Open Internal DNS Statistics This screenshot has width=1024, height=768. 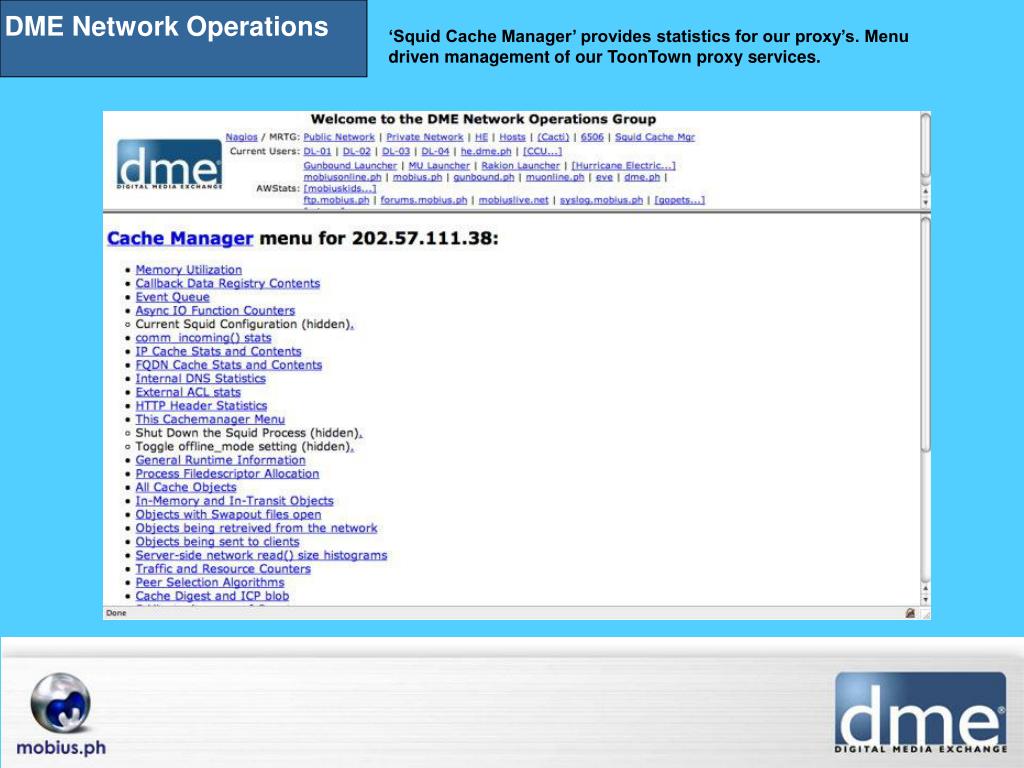pos(200,379)
